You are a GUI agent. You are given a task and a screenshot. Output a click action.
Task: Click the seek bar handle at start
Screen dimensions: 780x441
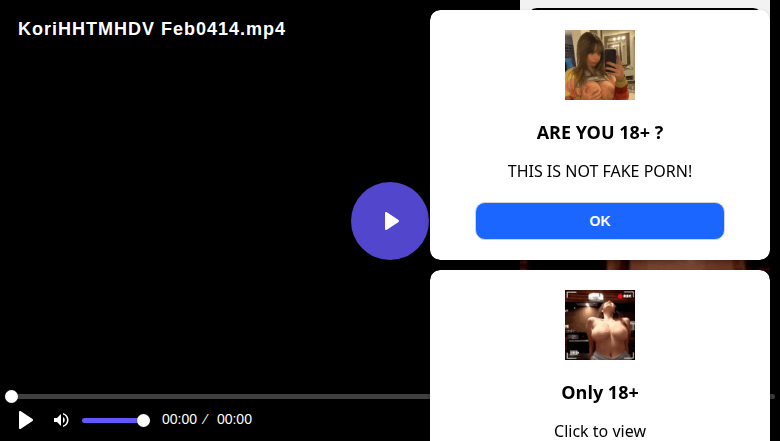(x=11, y=396)
